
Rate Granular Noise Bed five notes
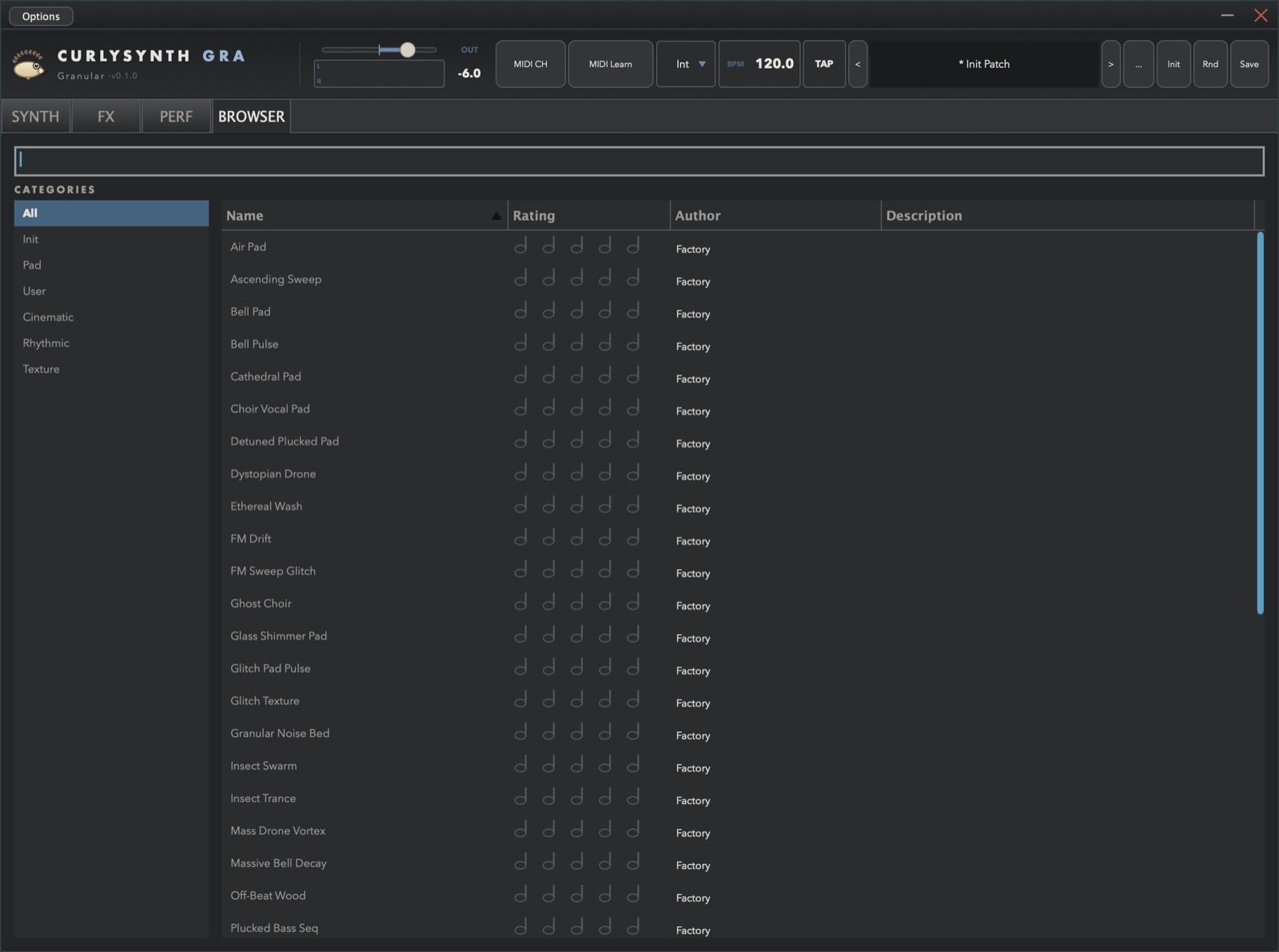pos(633,733)
